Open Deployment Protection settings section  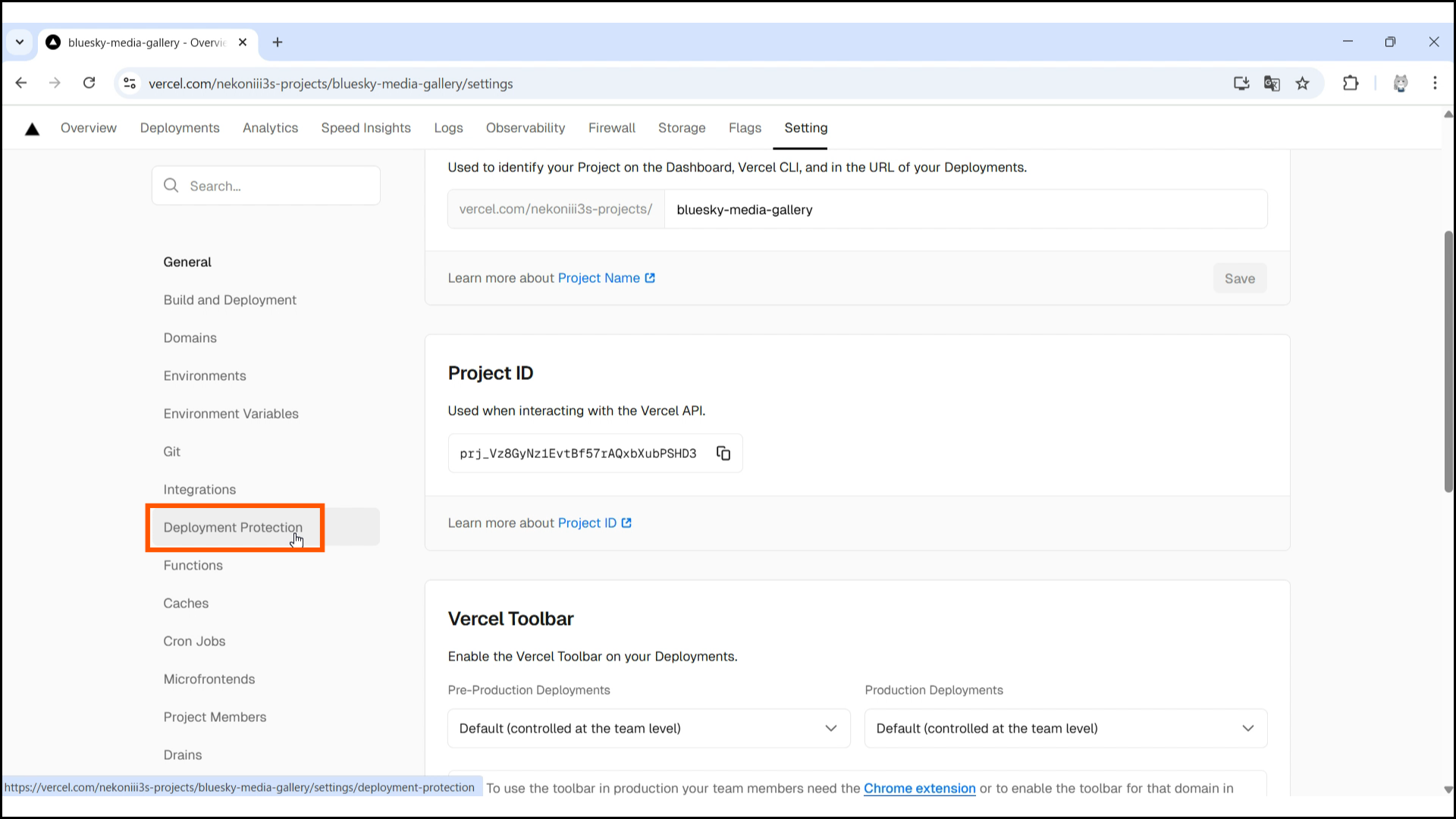pyautogui.click(x=233, y=527)
